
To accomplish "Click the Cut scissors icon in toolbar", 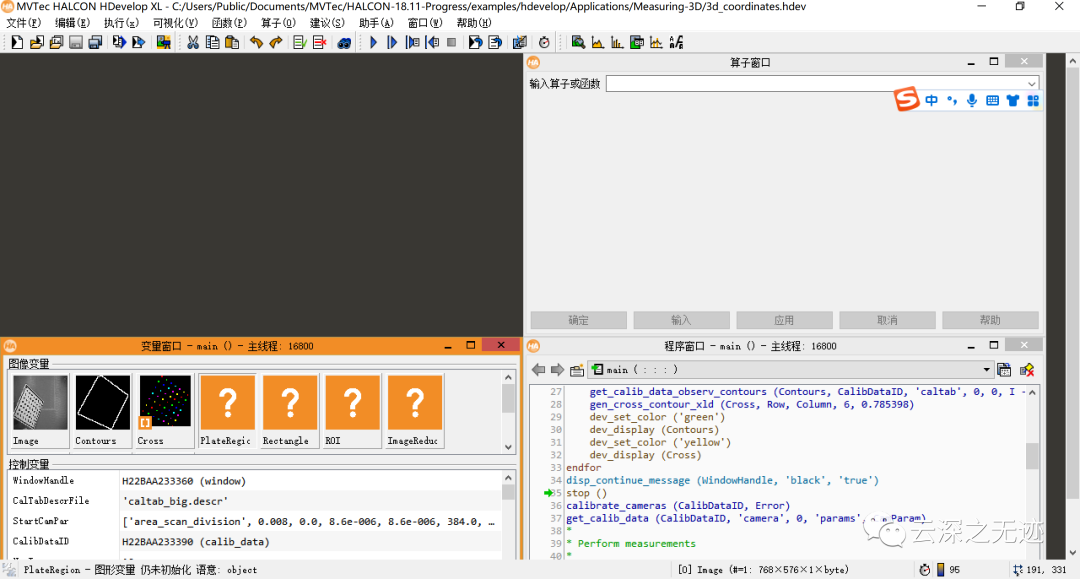I will click(192, 42).
